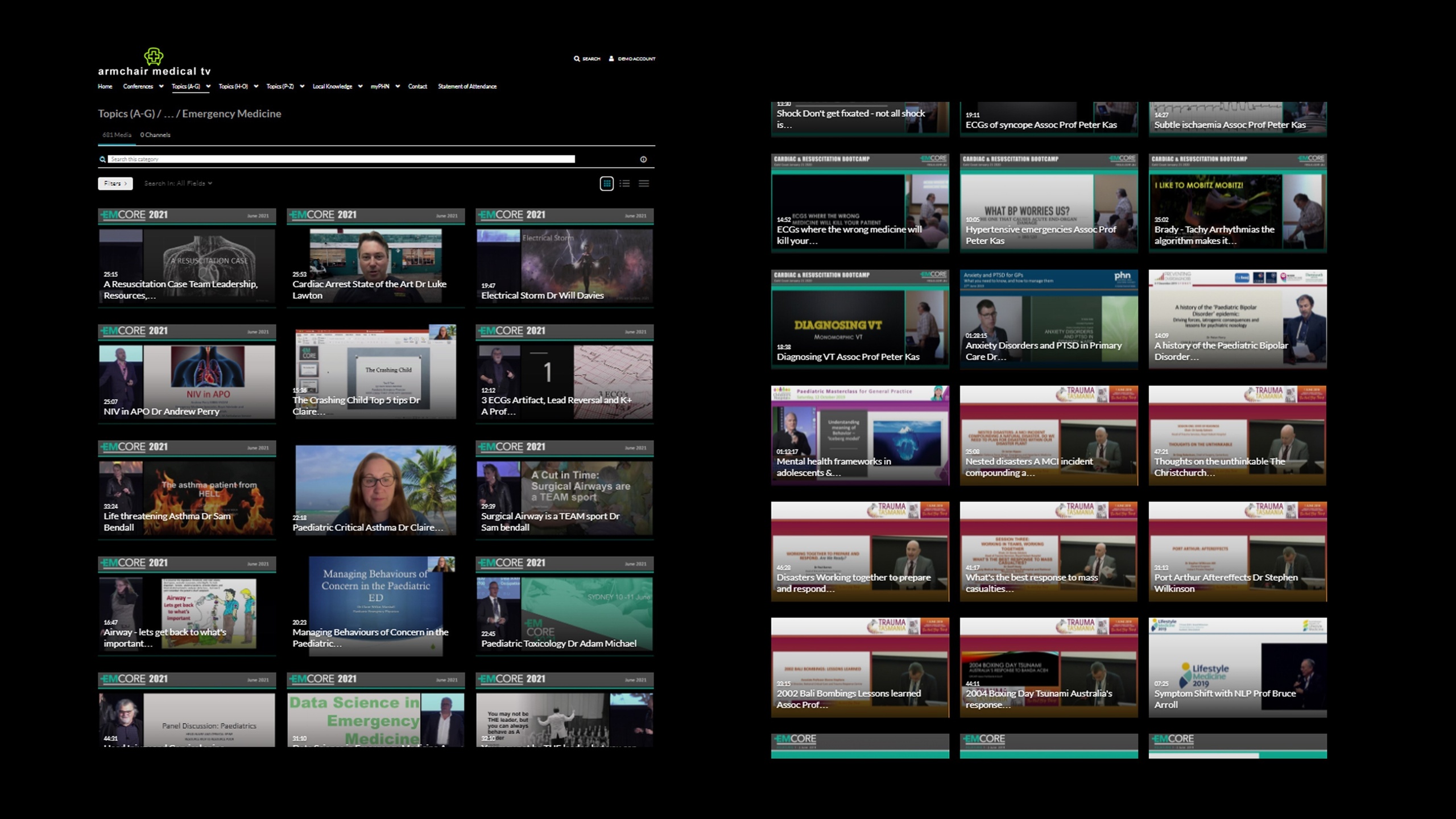Switch to detailed list view
1456x819 pixels.
point(625,184)
